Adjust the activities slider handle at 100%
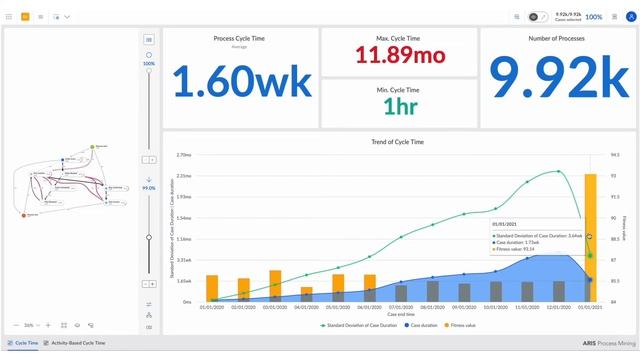The width and height of the screenshot is (640, 360). point(149,71)
